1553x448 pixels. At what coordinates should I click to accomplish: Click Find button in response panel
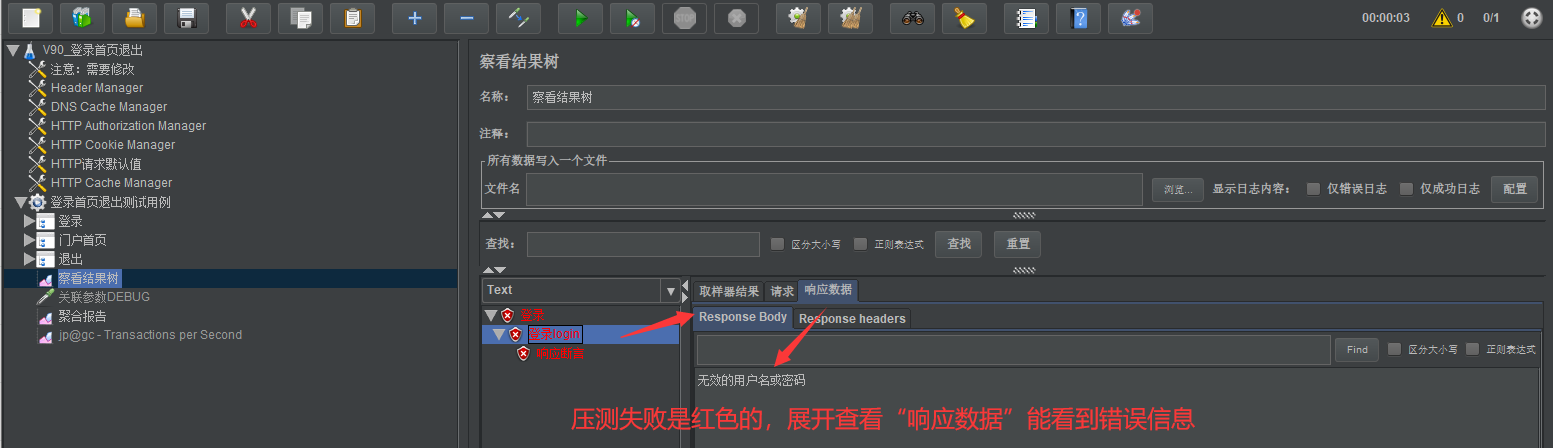coord(1357,349)
